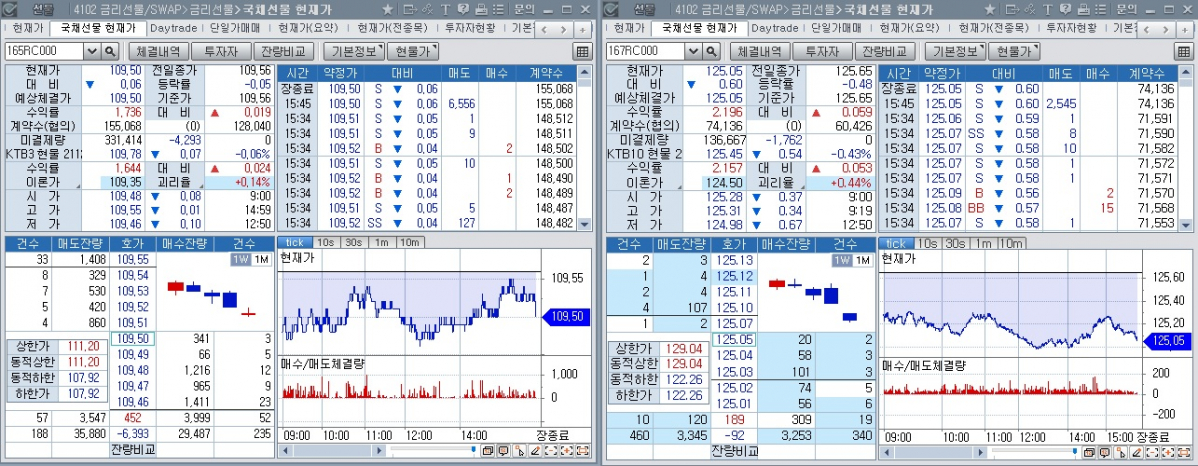Switch right chart to tick interval
1198x466 pixels.
click(x=897, y=243)
